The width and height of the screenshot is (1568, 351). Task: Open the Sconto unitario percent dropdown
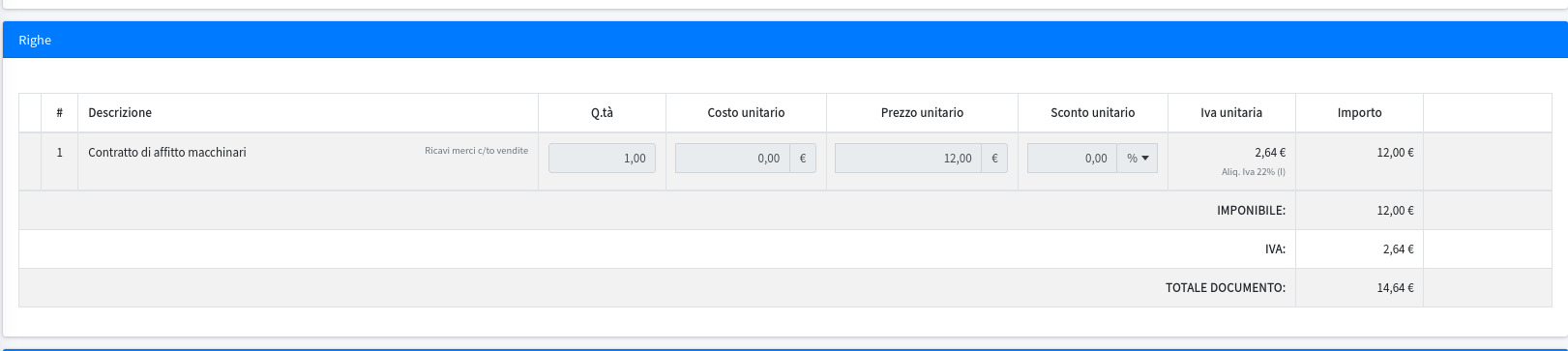(x=1138, y=159)
